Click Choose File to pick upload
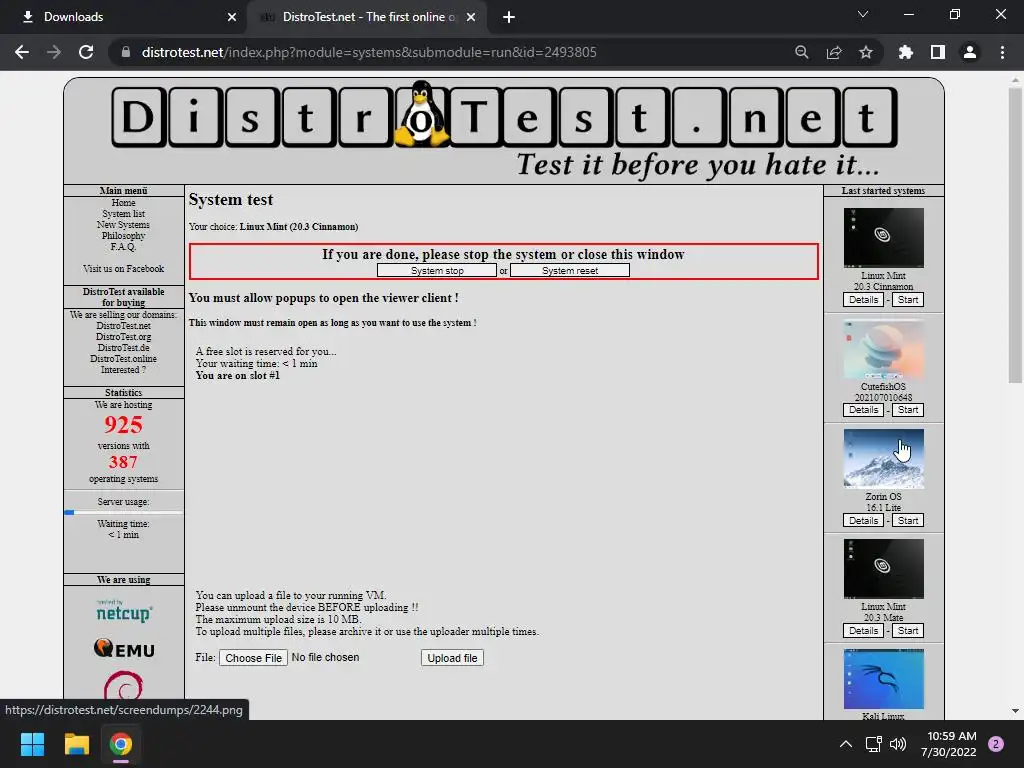Image resolution: width=1024 pixels, height=768 pixels. pos(253,658)
